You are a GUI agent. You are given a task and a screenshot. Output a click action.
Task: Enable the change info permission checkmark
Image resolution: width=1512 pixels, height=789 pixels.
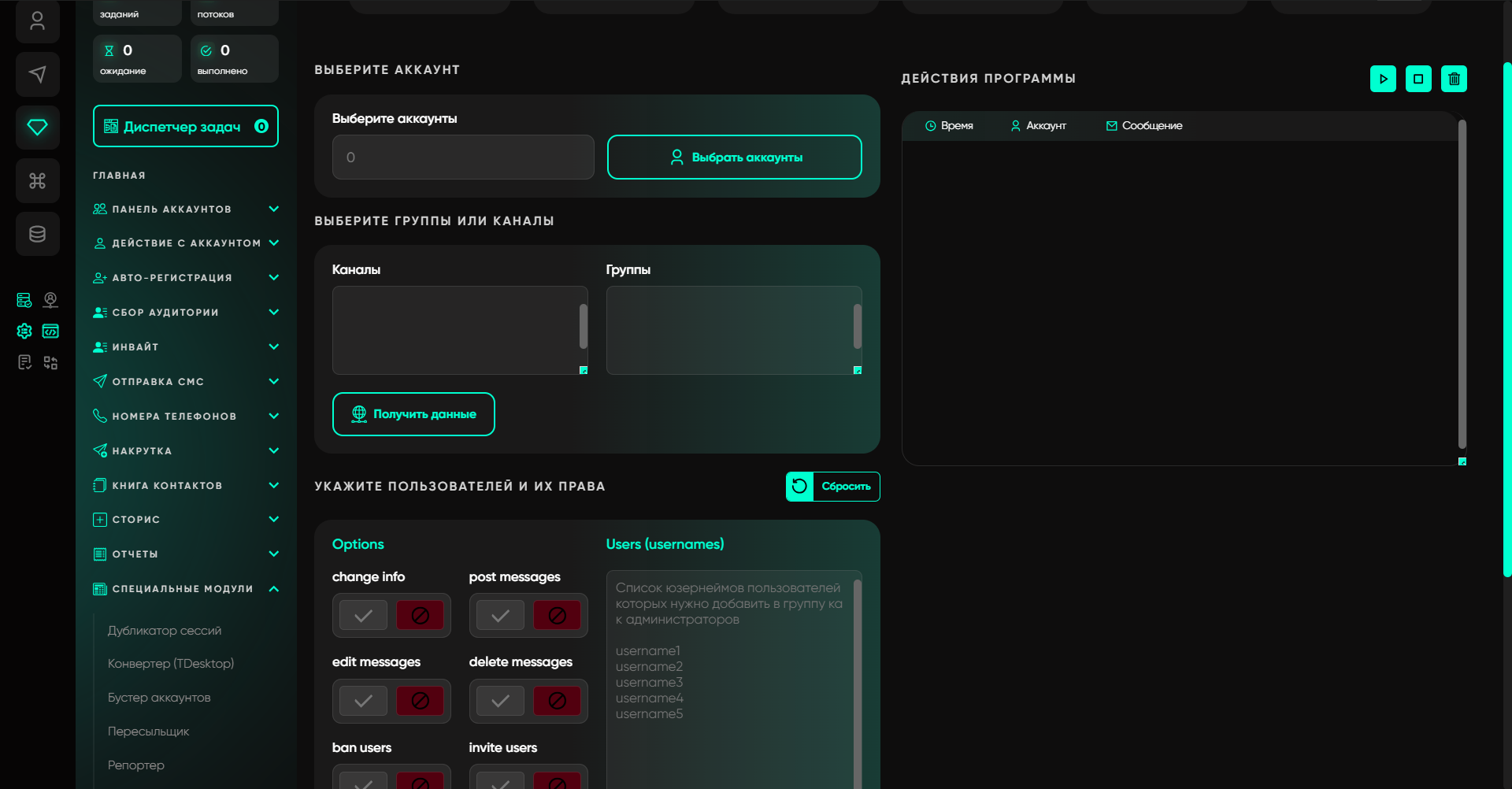point(363,616)
